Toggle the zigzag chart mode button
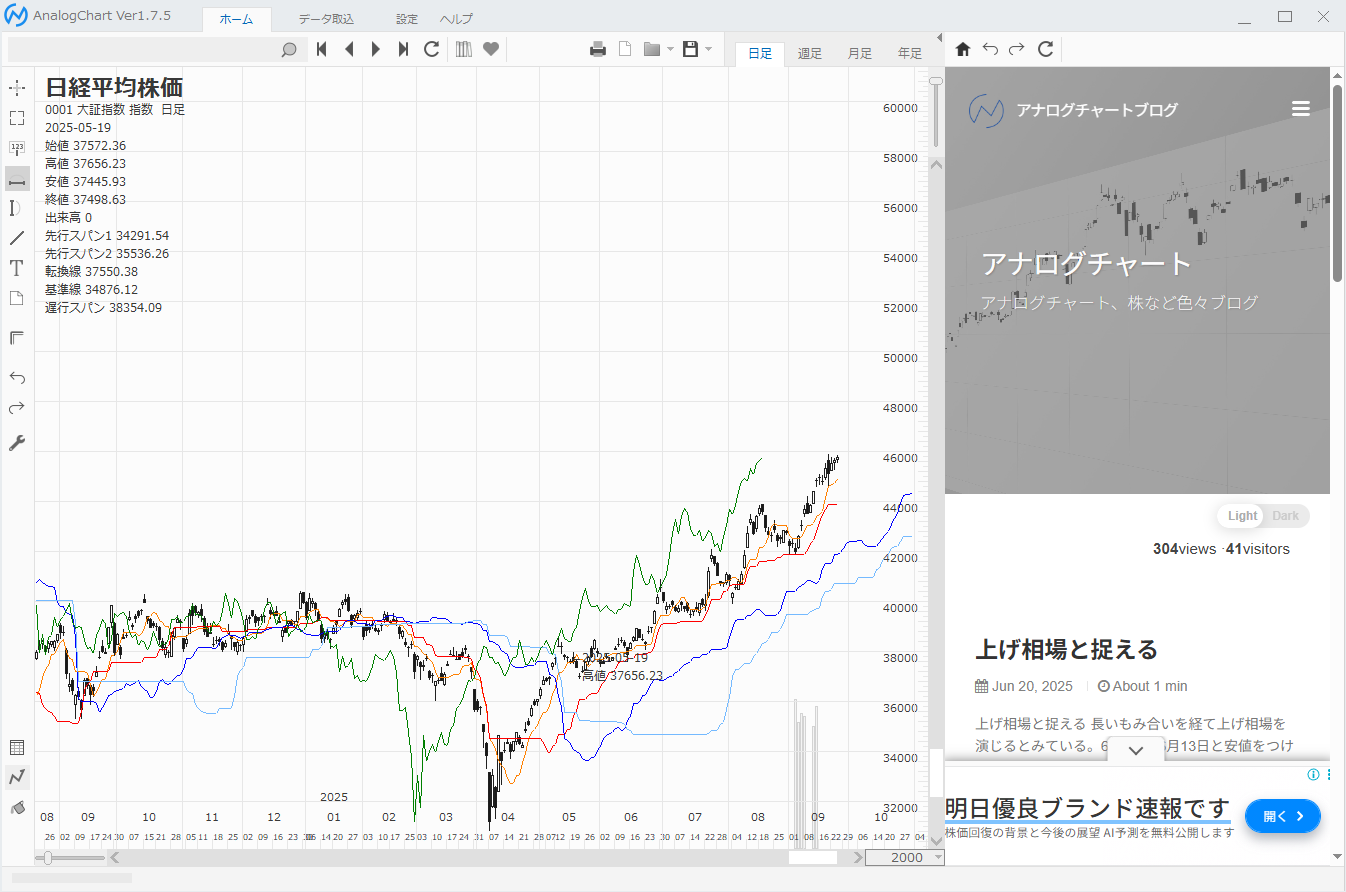 pyautogui.click(x=17, y=777)
